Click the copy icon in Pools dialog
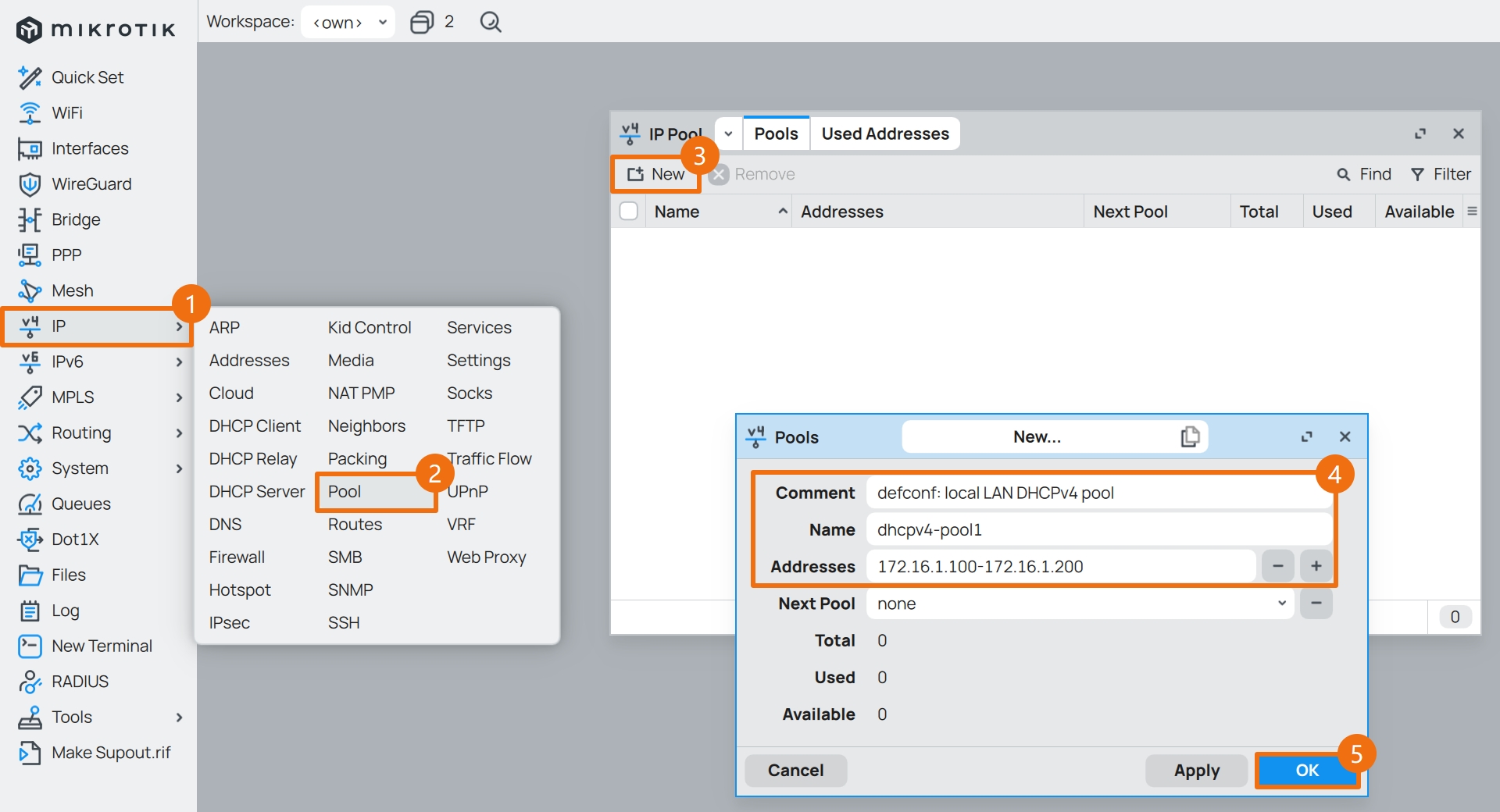This screenshot has width=1500, height=812. (1190, 436)
